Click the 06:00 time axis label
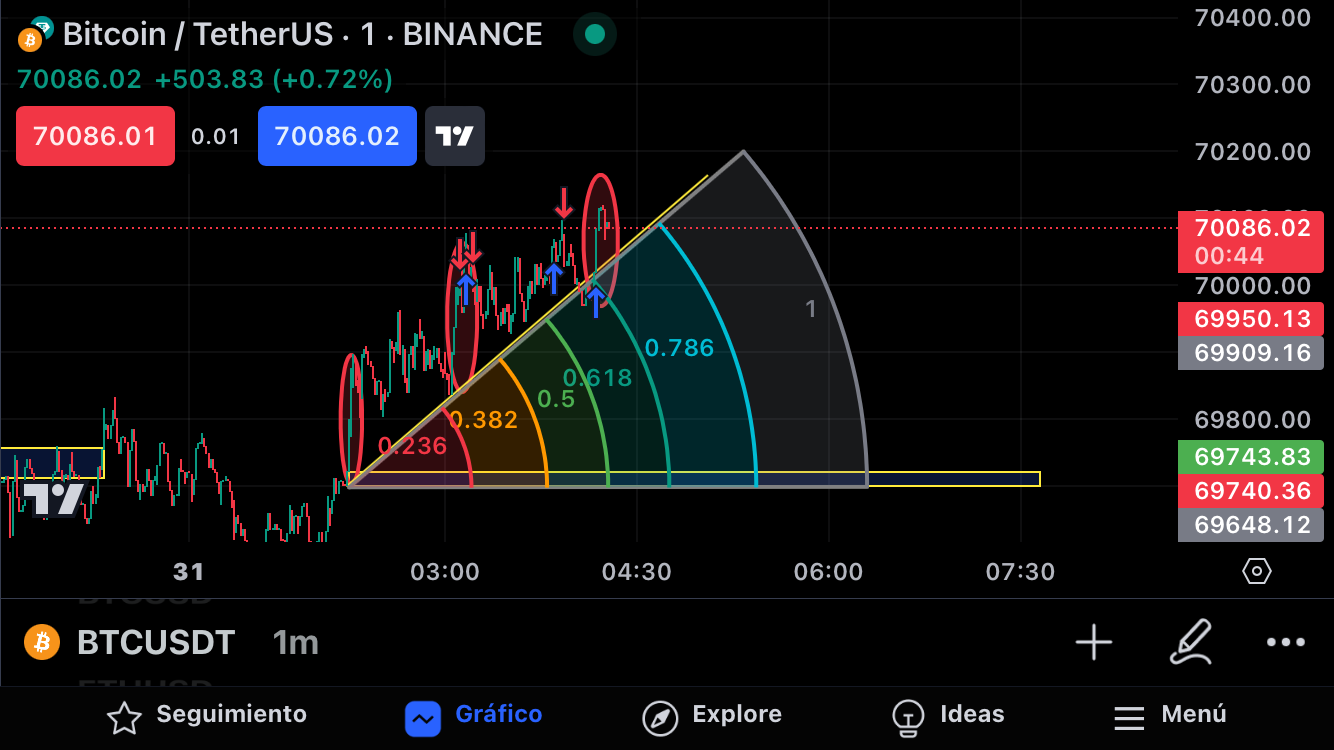1334x750 pixels. pyautogui.click(x=827, y=572)
